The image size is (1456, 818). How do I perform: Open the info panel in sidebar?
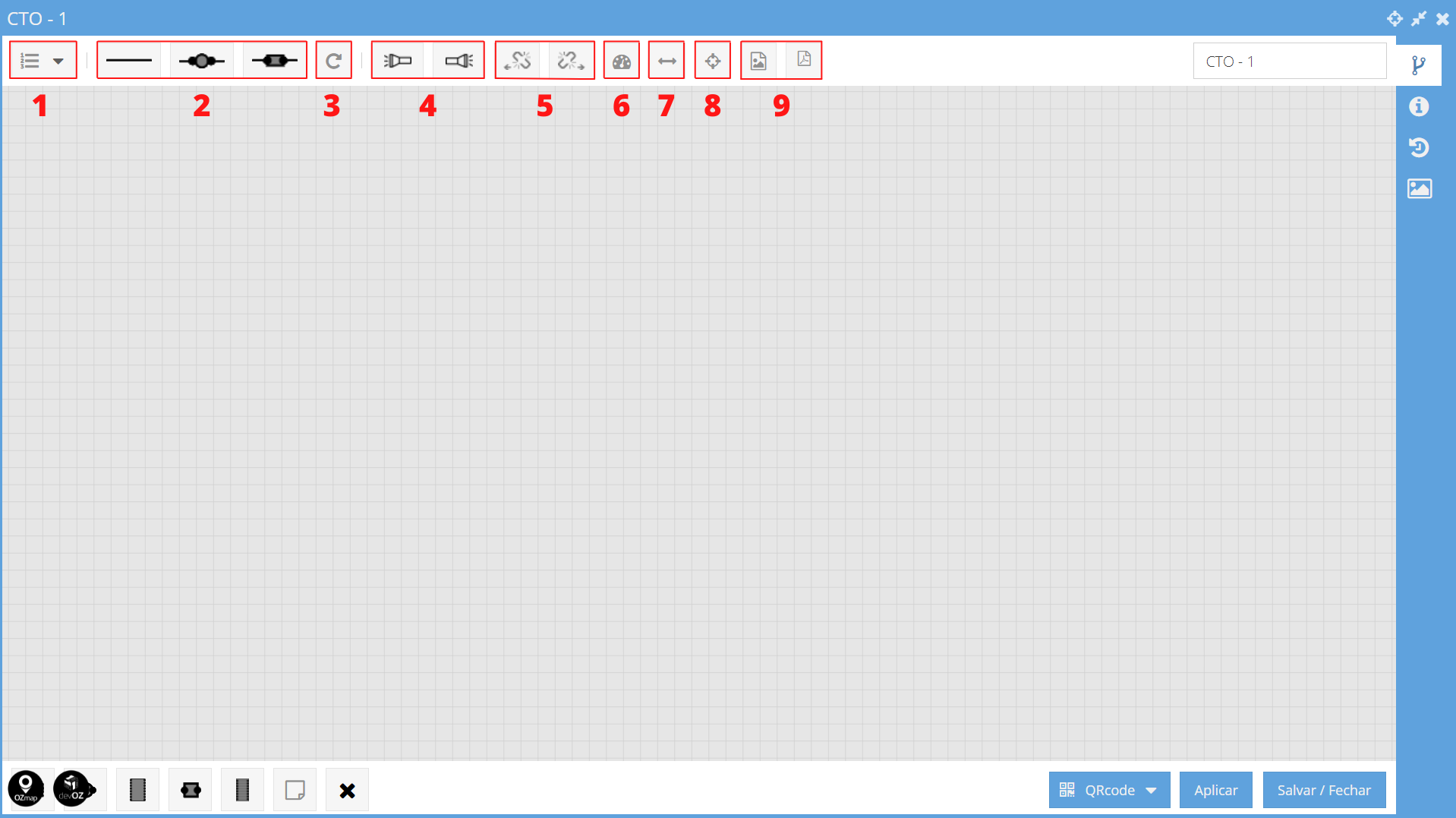point(1419,106)
